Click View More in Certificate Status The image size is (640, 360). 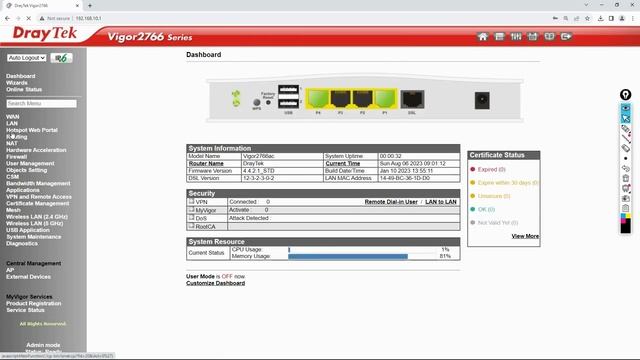point(525,236)
